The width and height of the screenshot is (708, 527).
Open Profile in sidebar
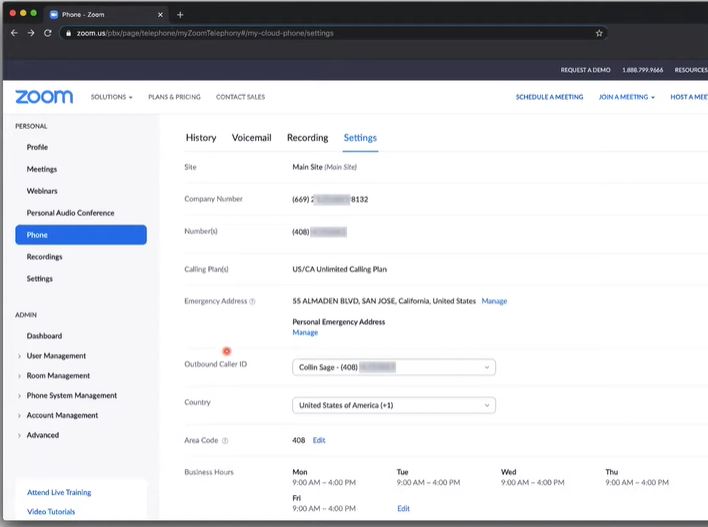[x=37, y=147]
